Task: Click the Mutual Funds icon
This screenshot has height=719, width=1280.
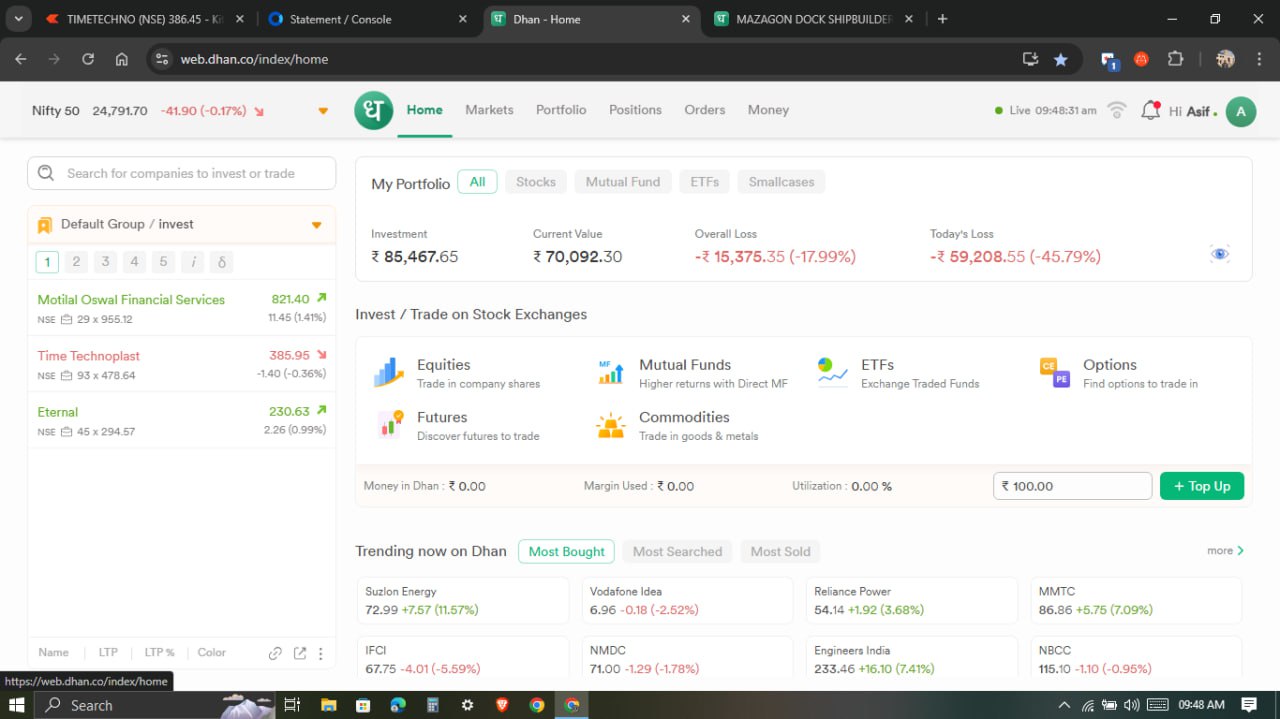Action: tap(610, 373)
